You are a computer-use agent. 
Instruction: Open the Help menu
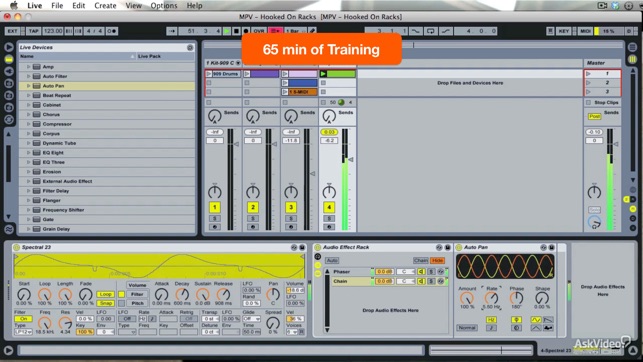click(x=194, y=6)
